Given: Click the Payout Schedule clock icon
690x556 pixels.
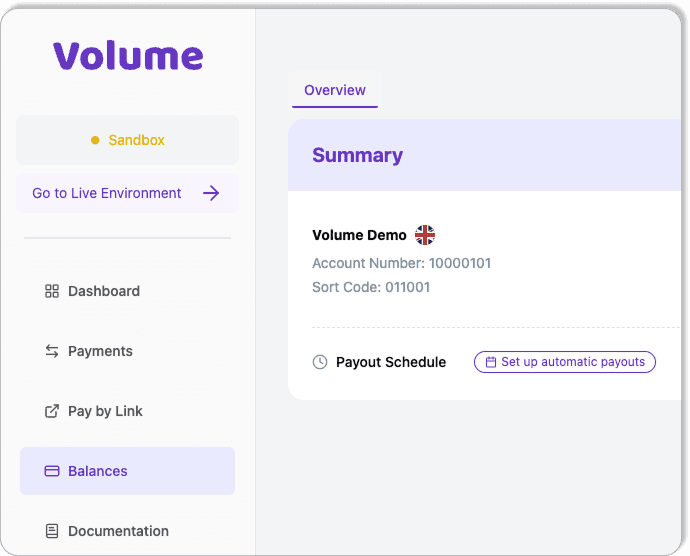Looking at the screenshot, I should pyautogui.click(x=320, y=362).
